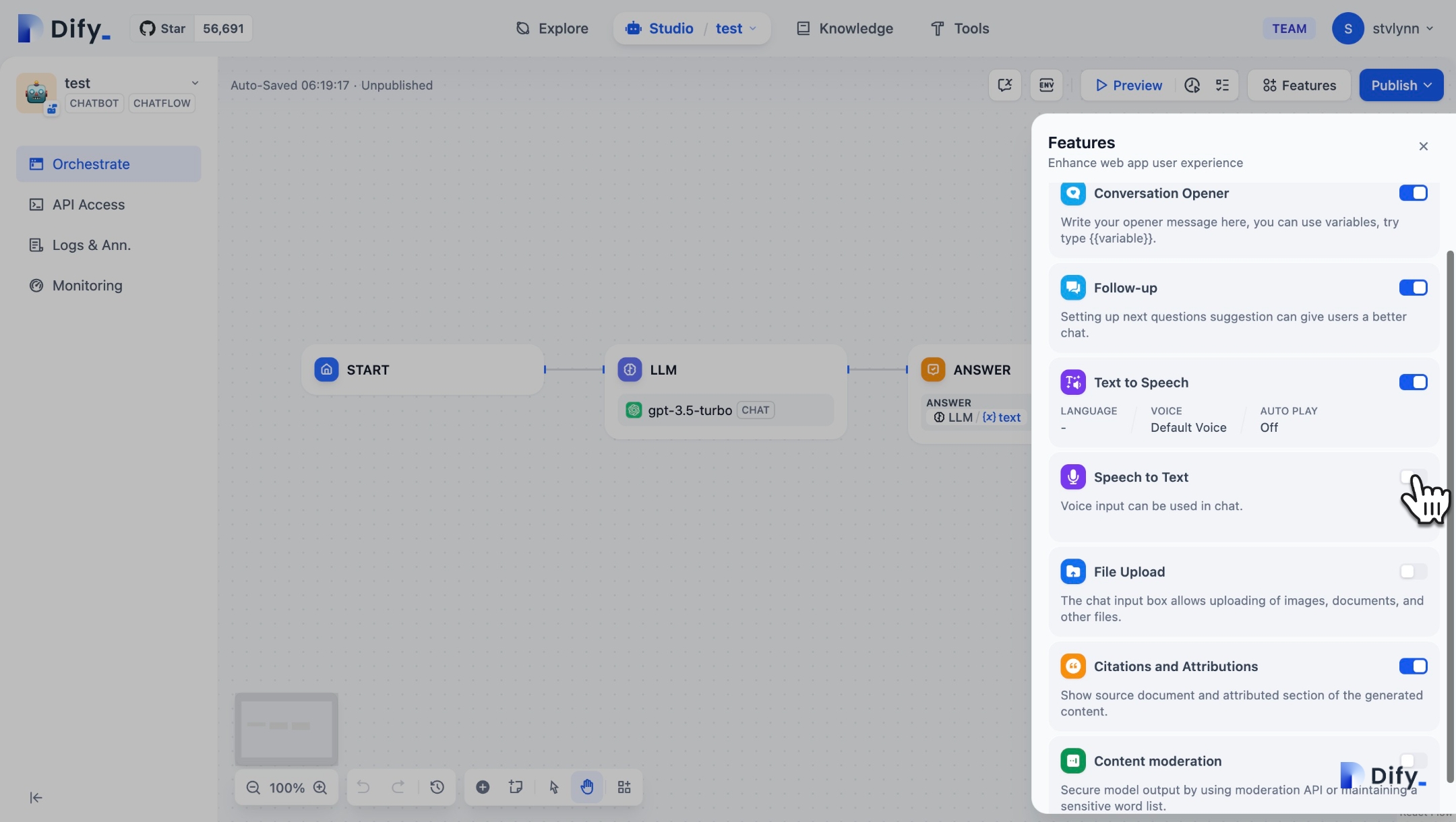Click the add node plus icon

click(483, 787)
